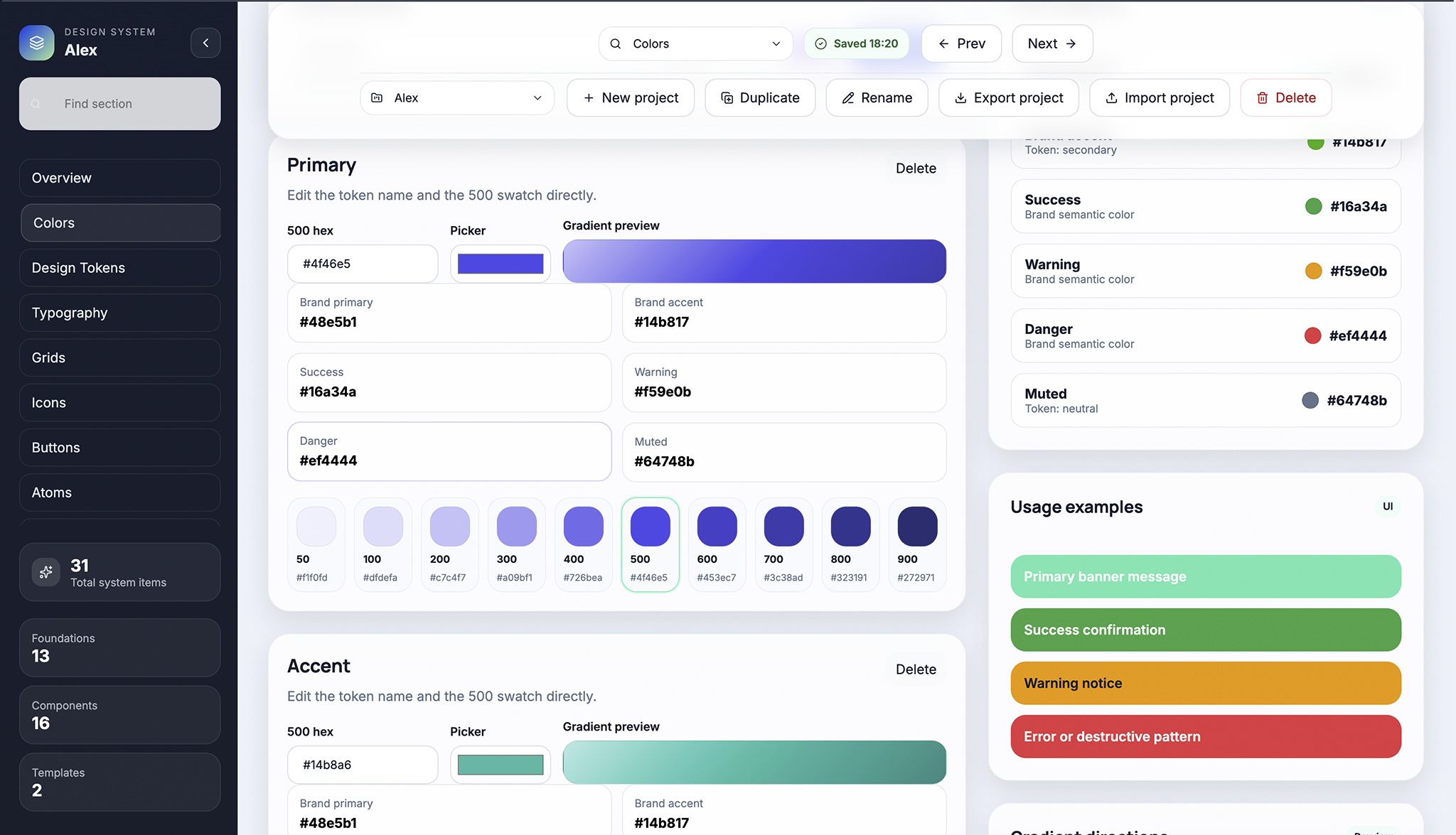
Task: Open Design Tokens sidebar section
Action: [x=119, y=268]
